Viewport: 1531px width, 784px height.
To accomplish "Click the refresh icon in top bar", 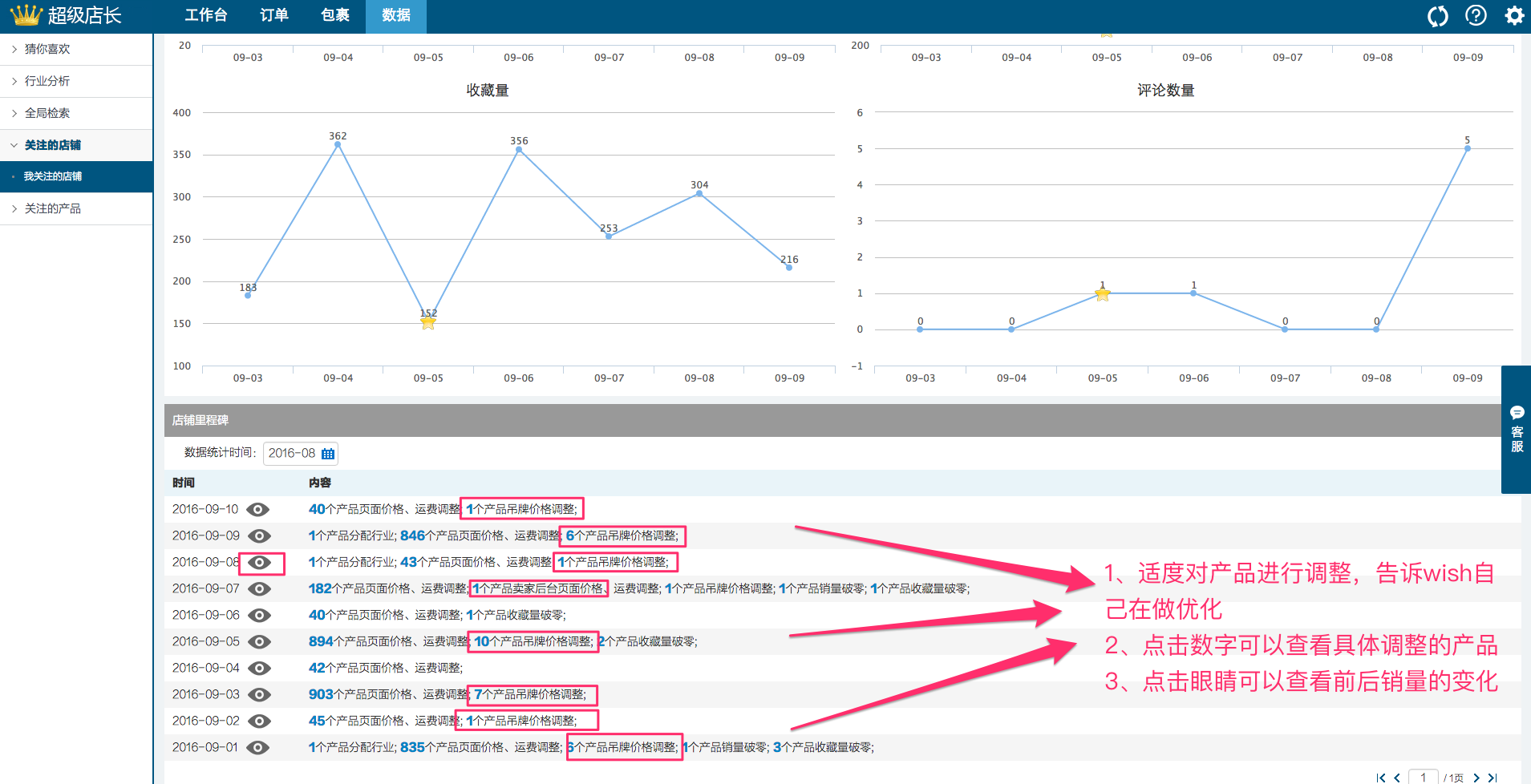I will pyautogui.click(x=1437, y=16).
